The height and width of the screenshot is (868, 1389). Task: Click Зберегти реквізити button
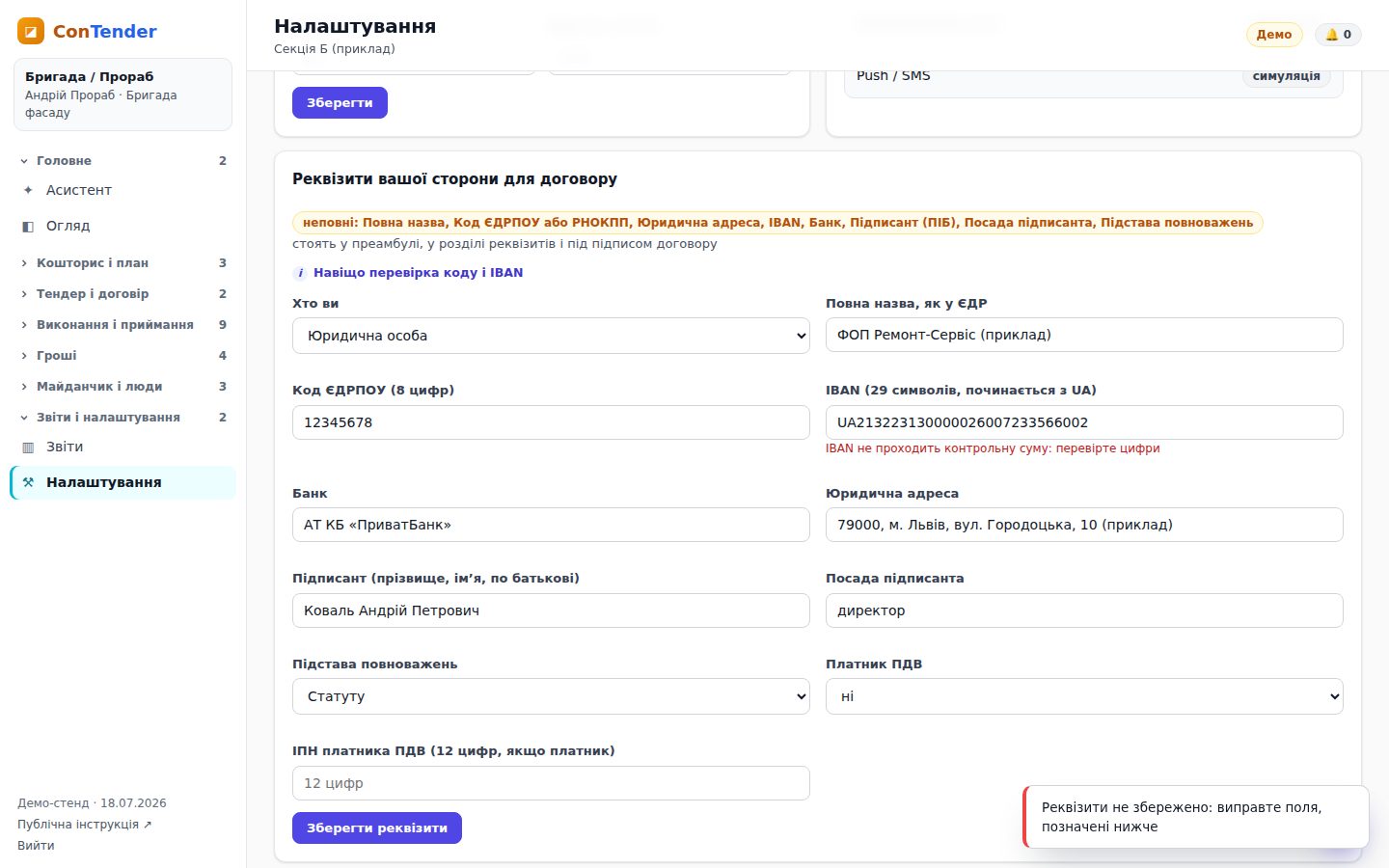[x=377, y=827]
